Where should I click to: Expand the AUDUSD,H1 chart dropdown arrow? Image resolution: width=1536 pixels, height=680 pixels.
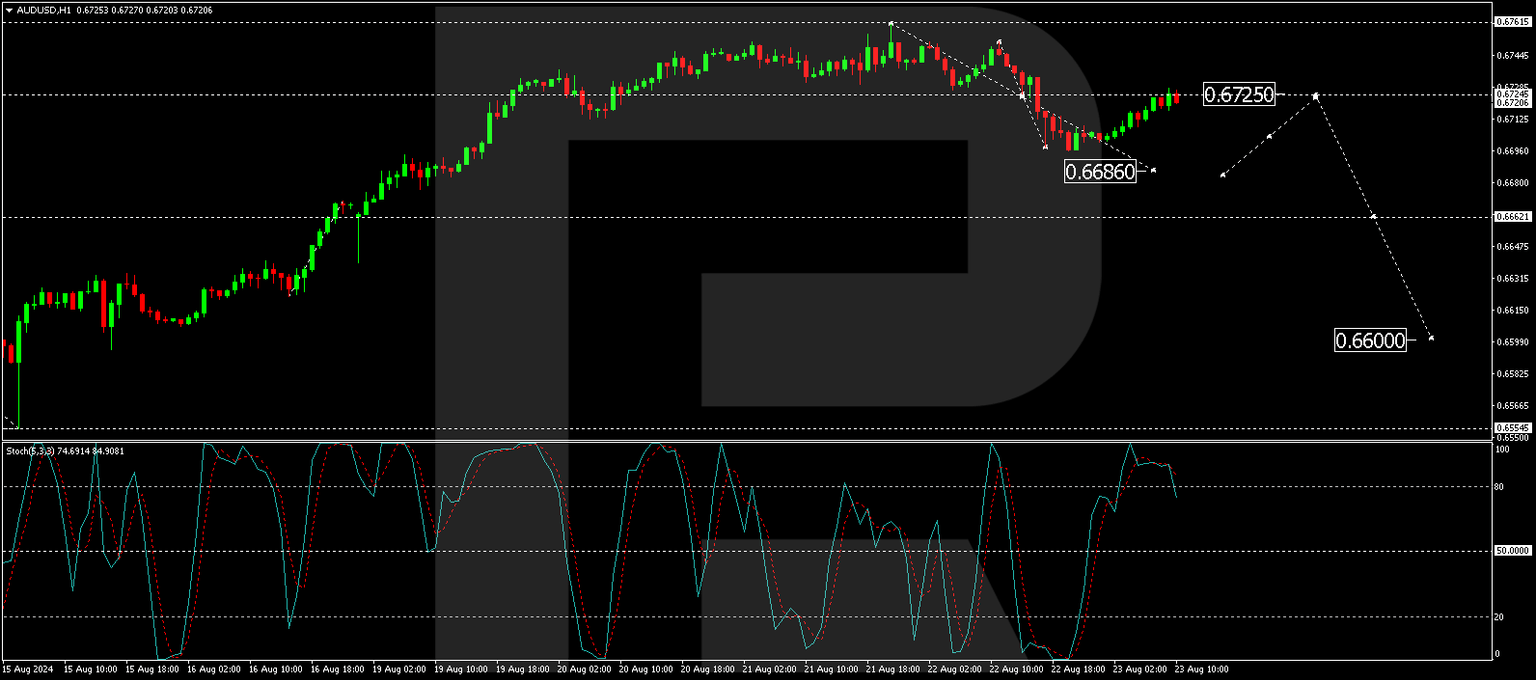pyautogui.click(x=9, y=10)
